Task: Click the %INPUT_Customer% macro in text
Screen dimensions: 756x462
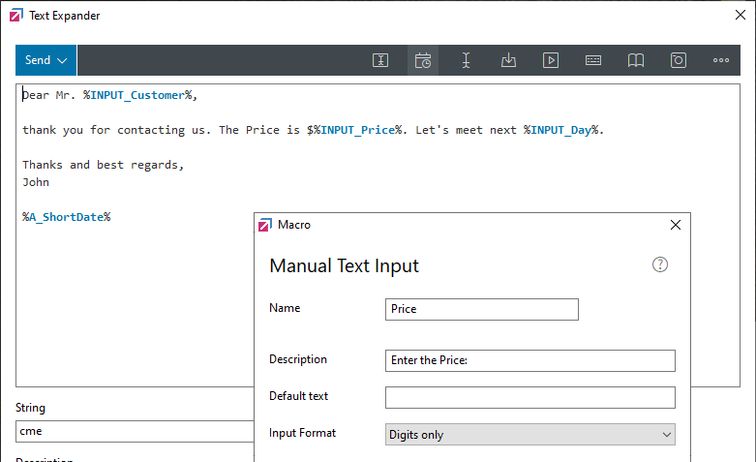Action: pos(134,95)
